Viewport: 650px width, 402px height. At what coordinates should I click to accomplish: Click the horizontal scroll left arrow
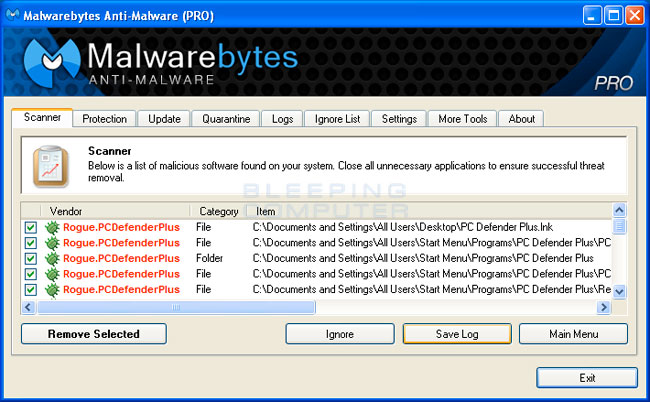point(28,307)
